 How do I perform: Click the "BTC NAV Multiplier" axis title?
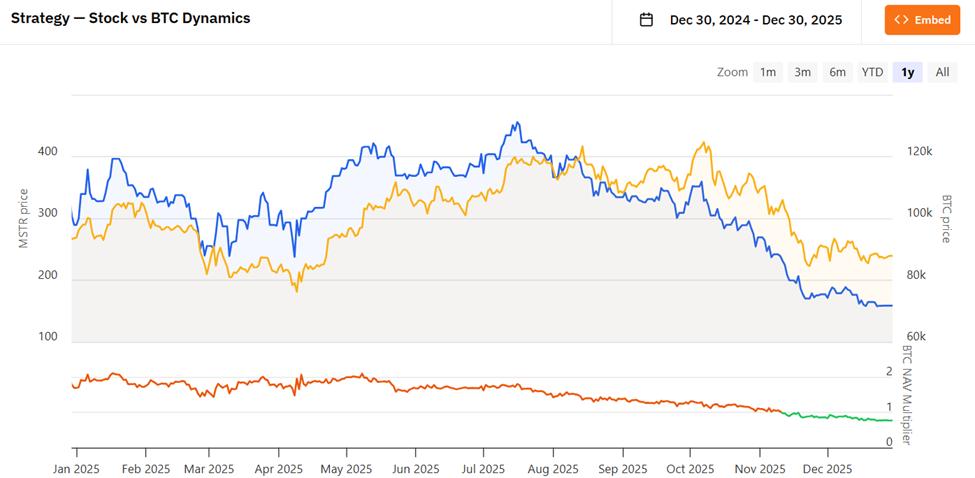click(908, 395)
